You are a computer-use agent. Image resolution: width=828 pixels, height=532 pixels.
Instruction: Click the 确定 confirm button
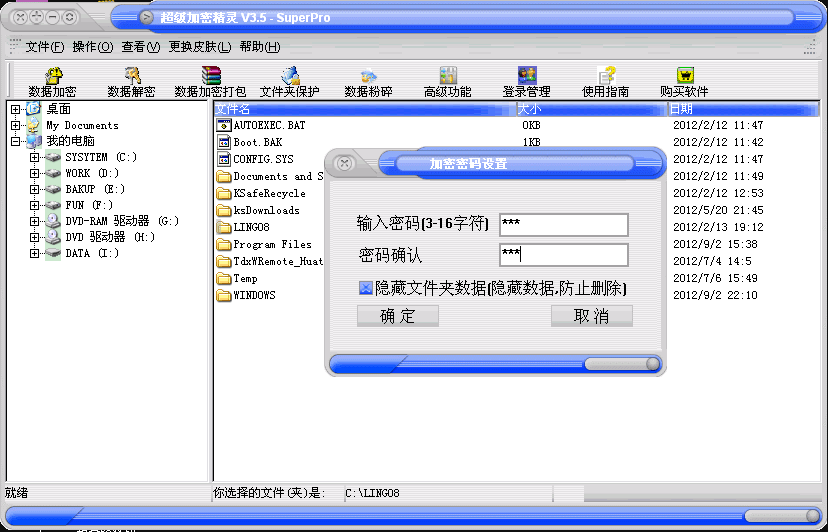pos(398,316)
